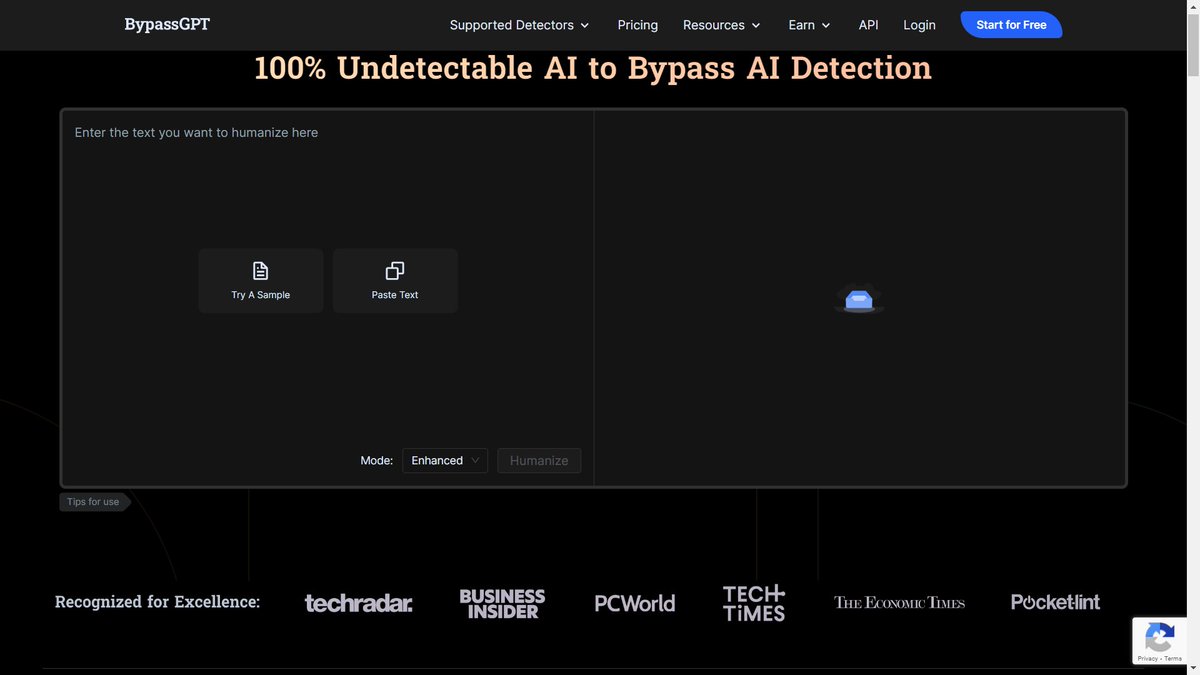Click the PCWorld logo
Screen dimensions: 1200x675
coord(635,603)
